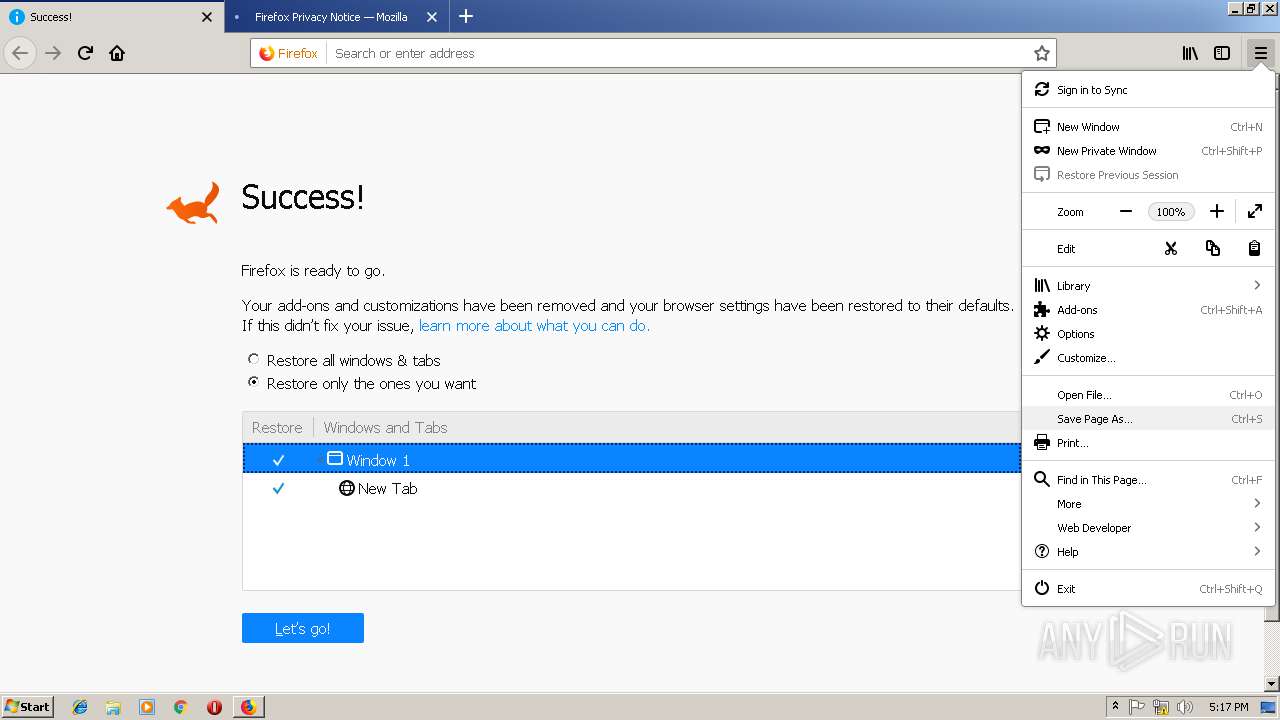Click the taskbar clock showing 5:17 PM
Viewport: 1280px width, 720px height.
tap(1228, 707)
